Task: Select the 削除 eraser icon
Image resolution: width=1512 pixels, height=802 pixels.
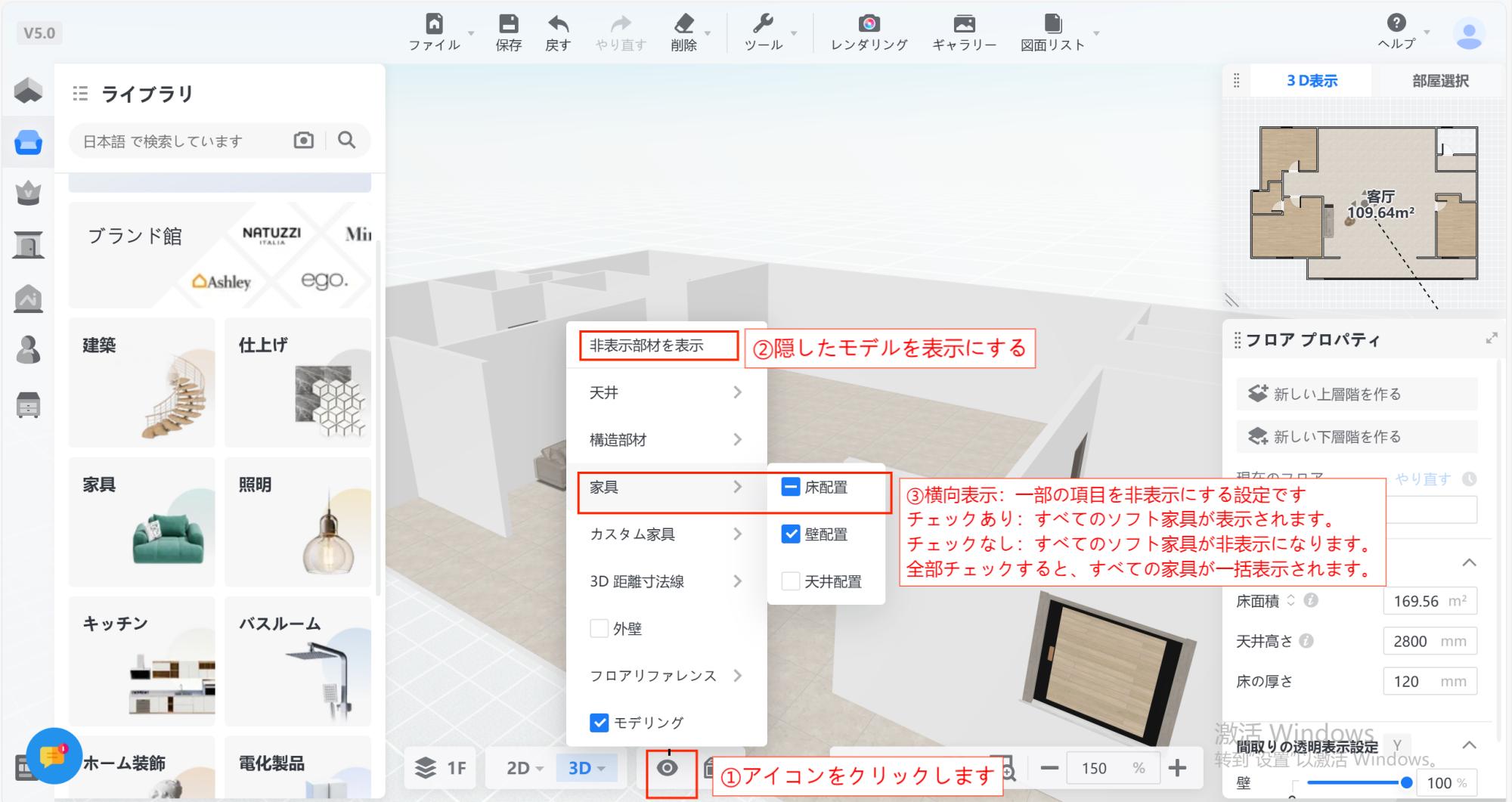Action: 684,23
